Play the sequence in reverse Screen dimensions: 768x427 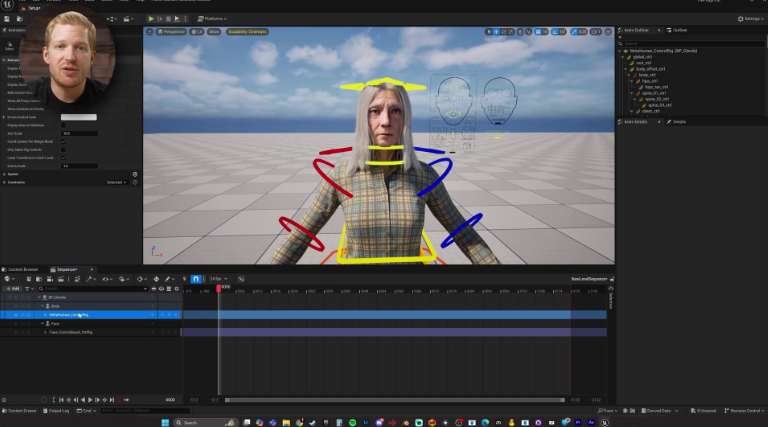pos(83,400)
